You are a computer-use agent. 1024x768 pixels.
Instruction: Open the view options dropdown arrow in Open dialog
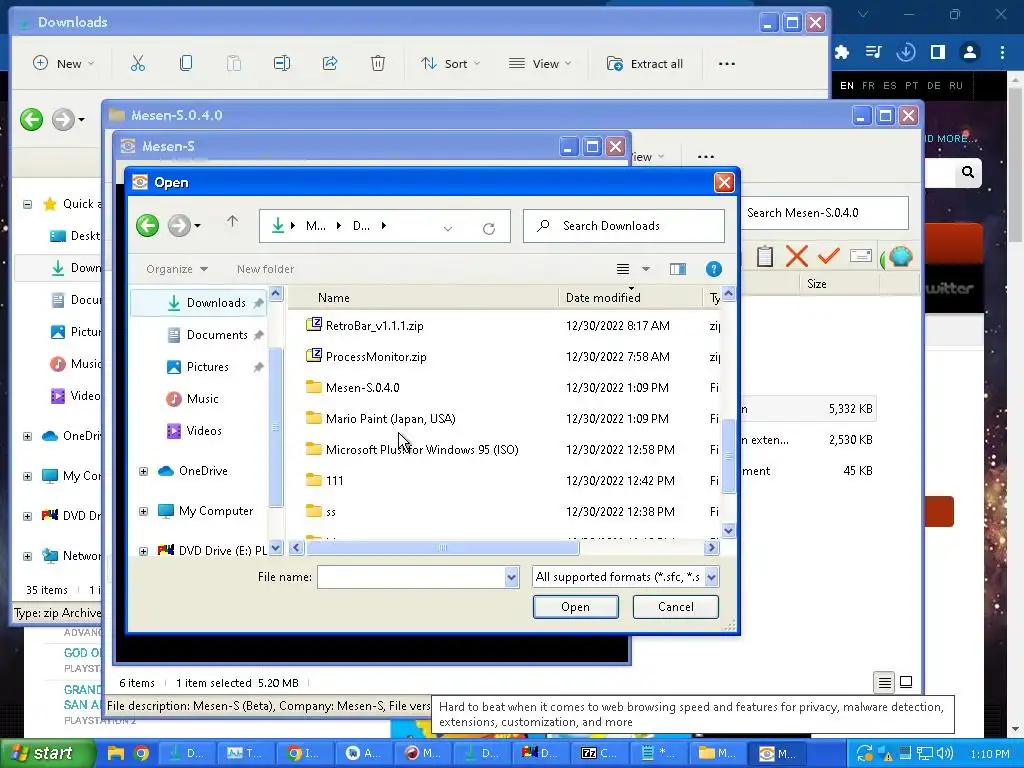pos(646,269)
